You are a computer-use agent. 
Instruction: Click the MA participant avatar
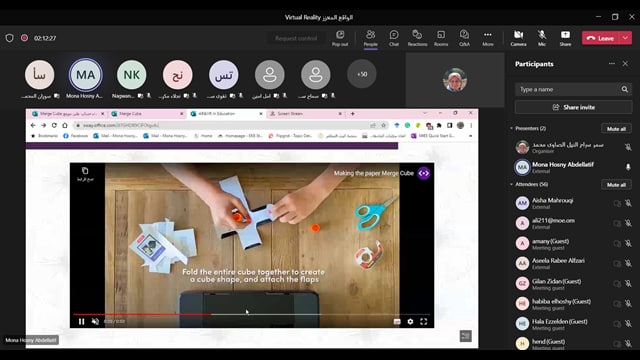(85, 75)
